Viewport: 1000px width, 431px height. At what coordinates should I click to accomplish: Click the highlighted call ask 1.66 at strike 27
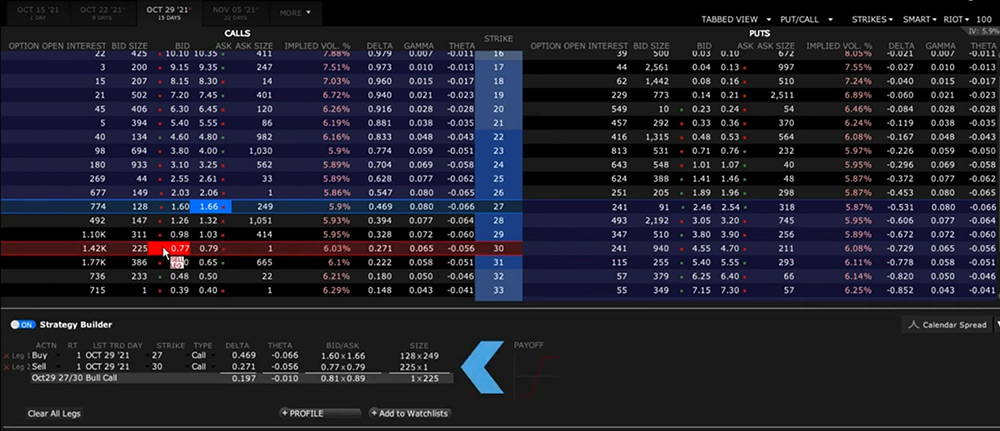click(x=211, y=207)
